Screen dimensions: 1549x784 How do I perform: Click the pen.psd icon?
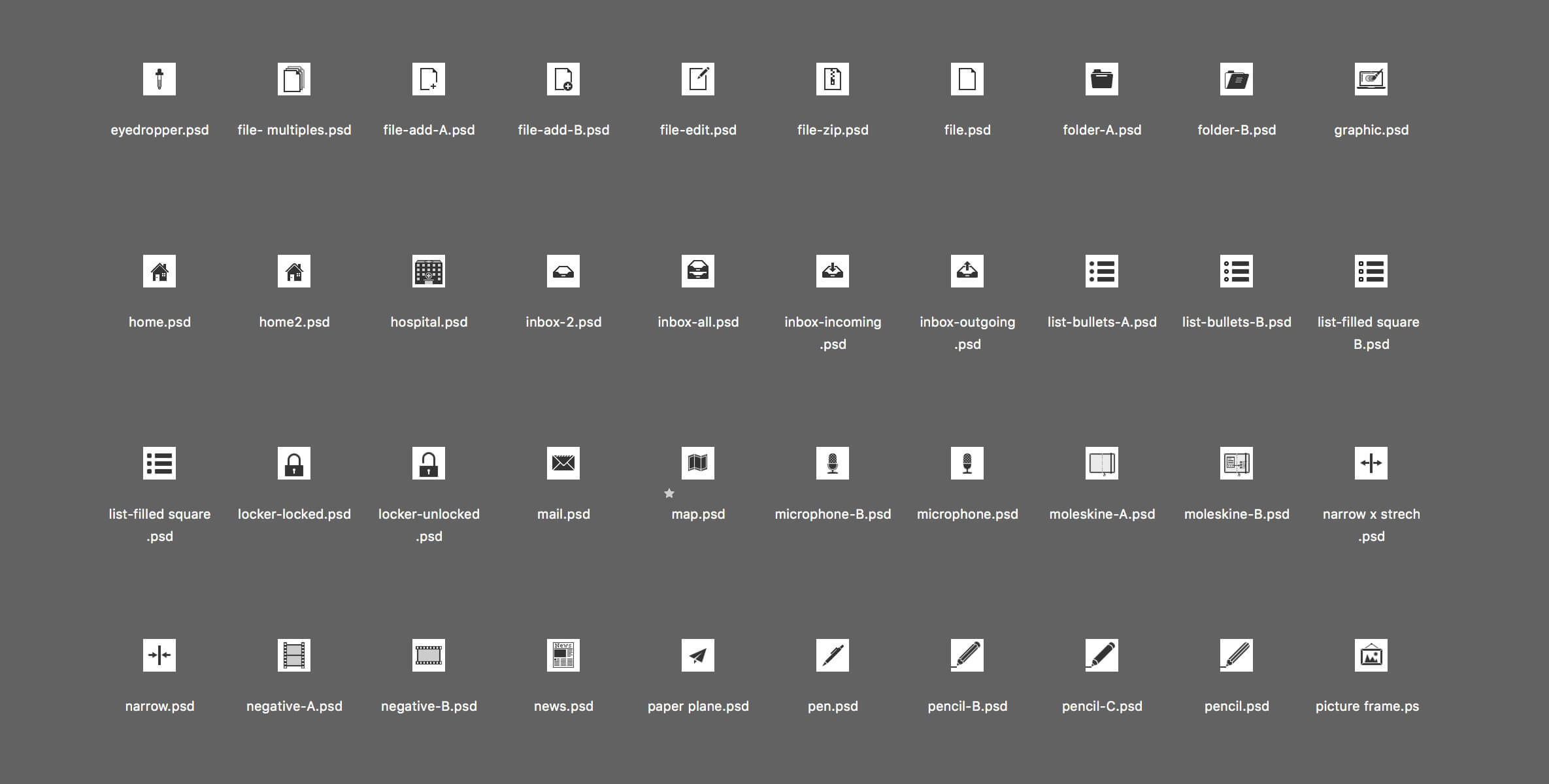tap(833, 655)
